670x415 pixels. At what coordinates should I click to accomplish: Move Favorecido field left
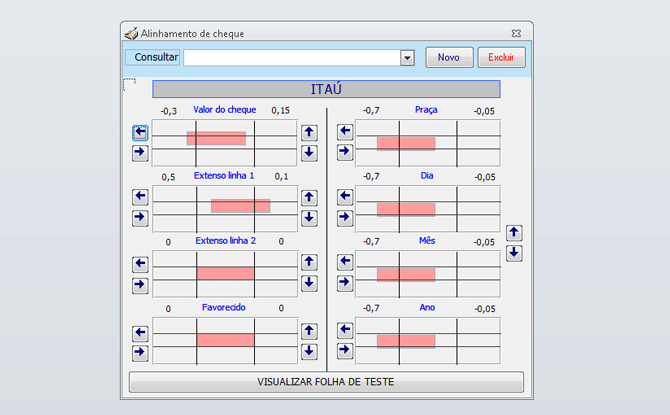tap(140, 333)
